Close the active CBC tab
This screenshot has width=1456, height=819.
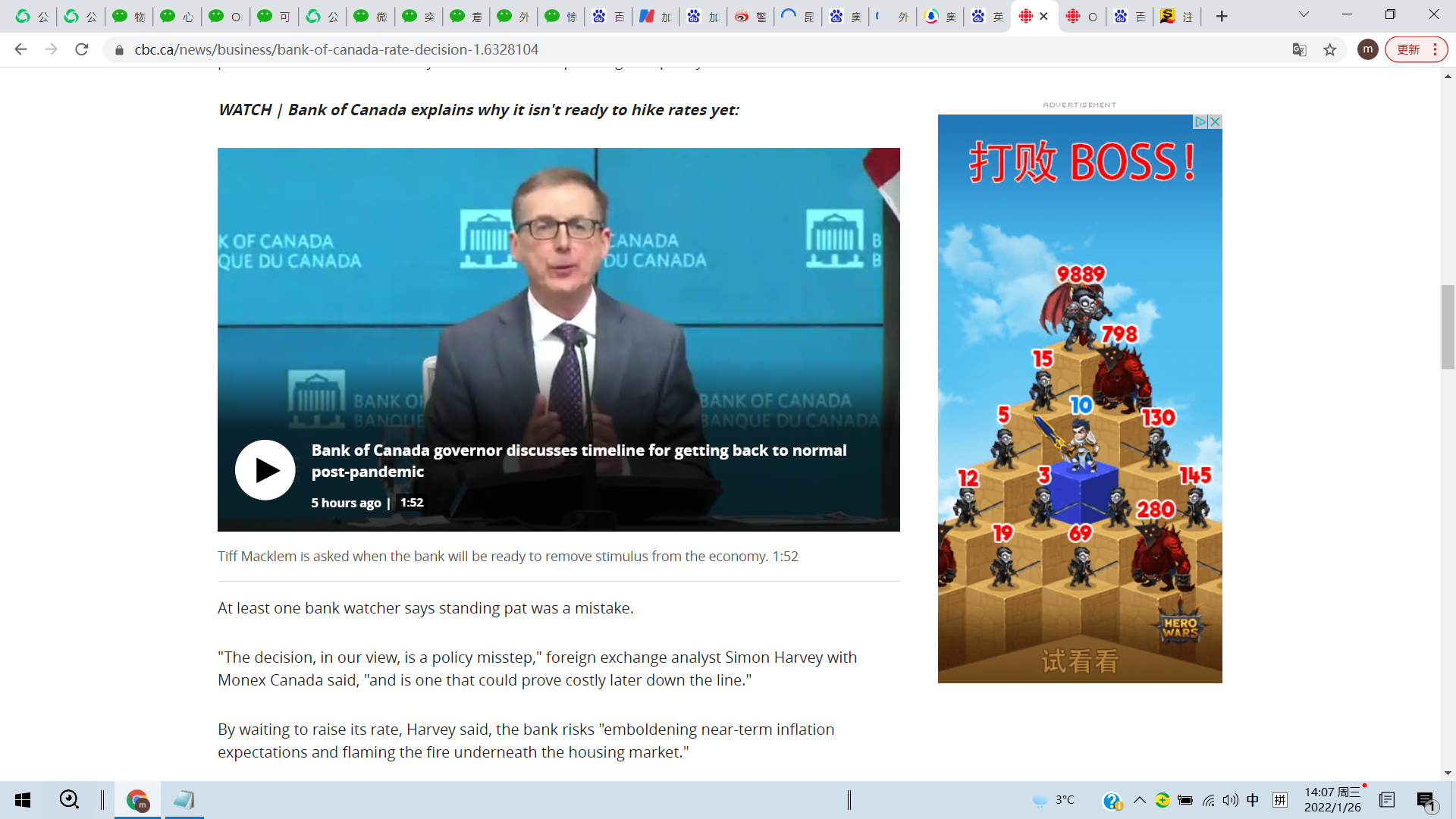pos(1043,16)
